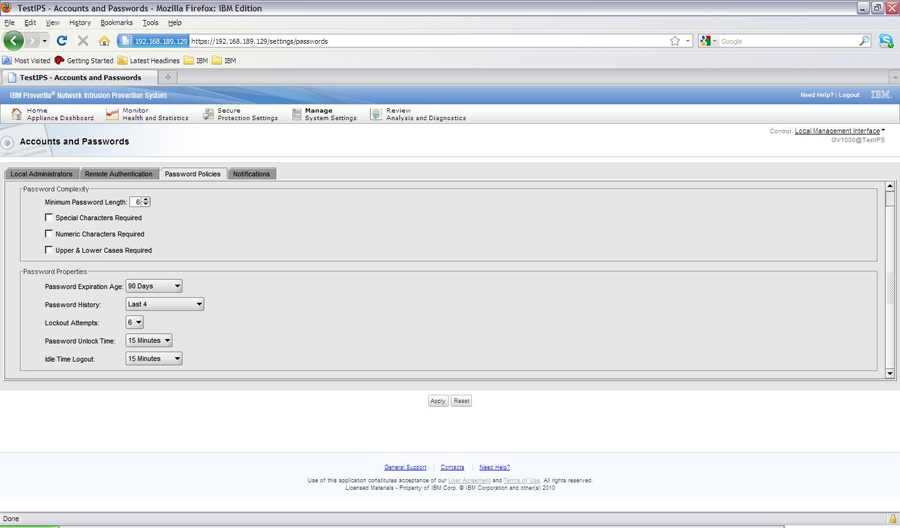This screenshot has height=528, width=900.
Task: Expand the address bar URL history dropdown
Action: click(688, 41)
